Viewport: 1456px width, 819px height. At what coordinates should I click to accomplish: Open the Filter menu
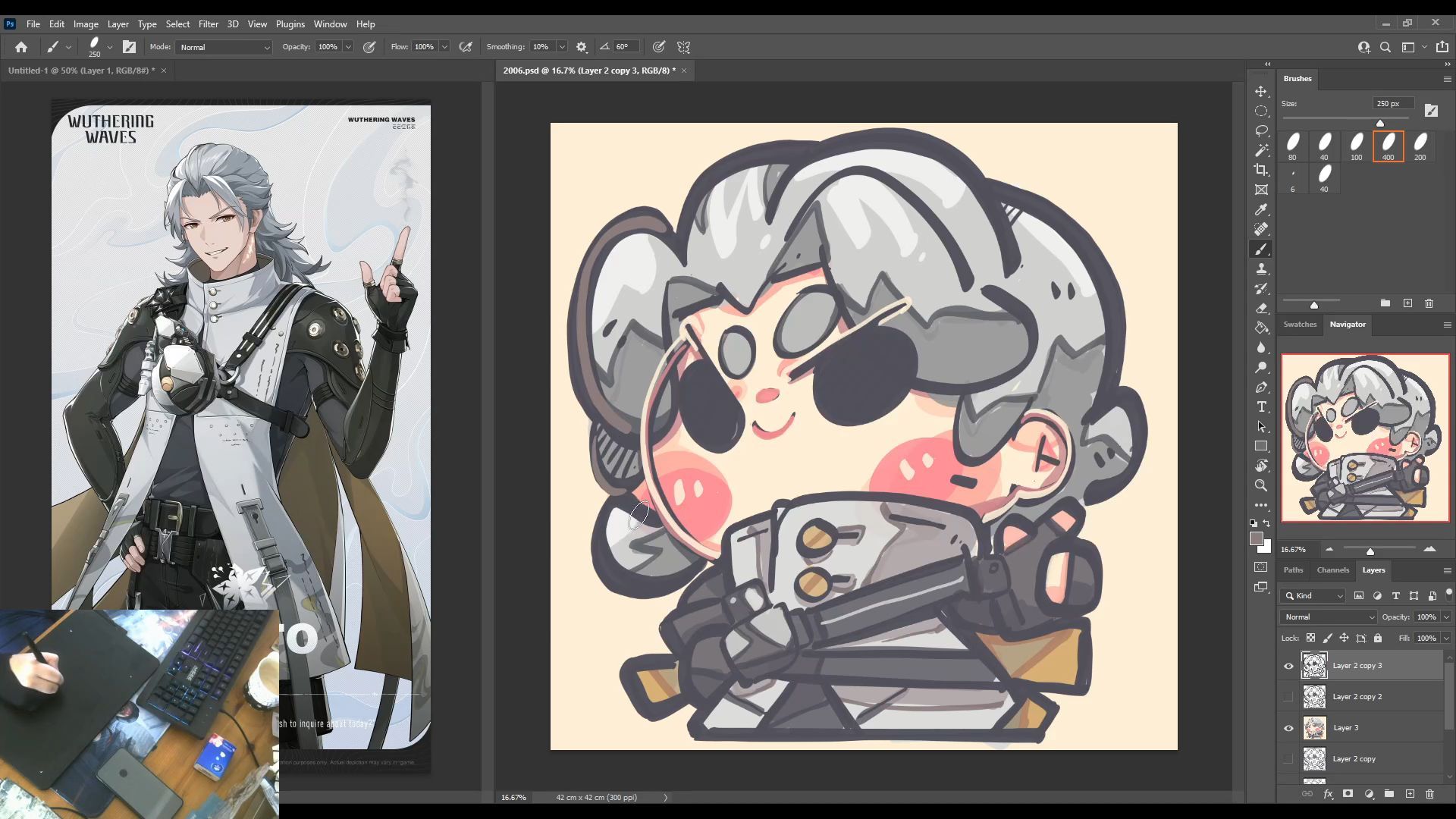pyautogui.click(x=208, y=24)
